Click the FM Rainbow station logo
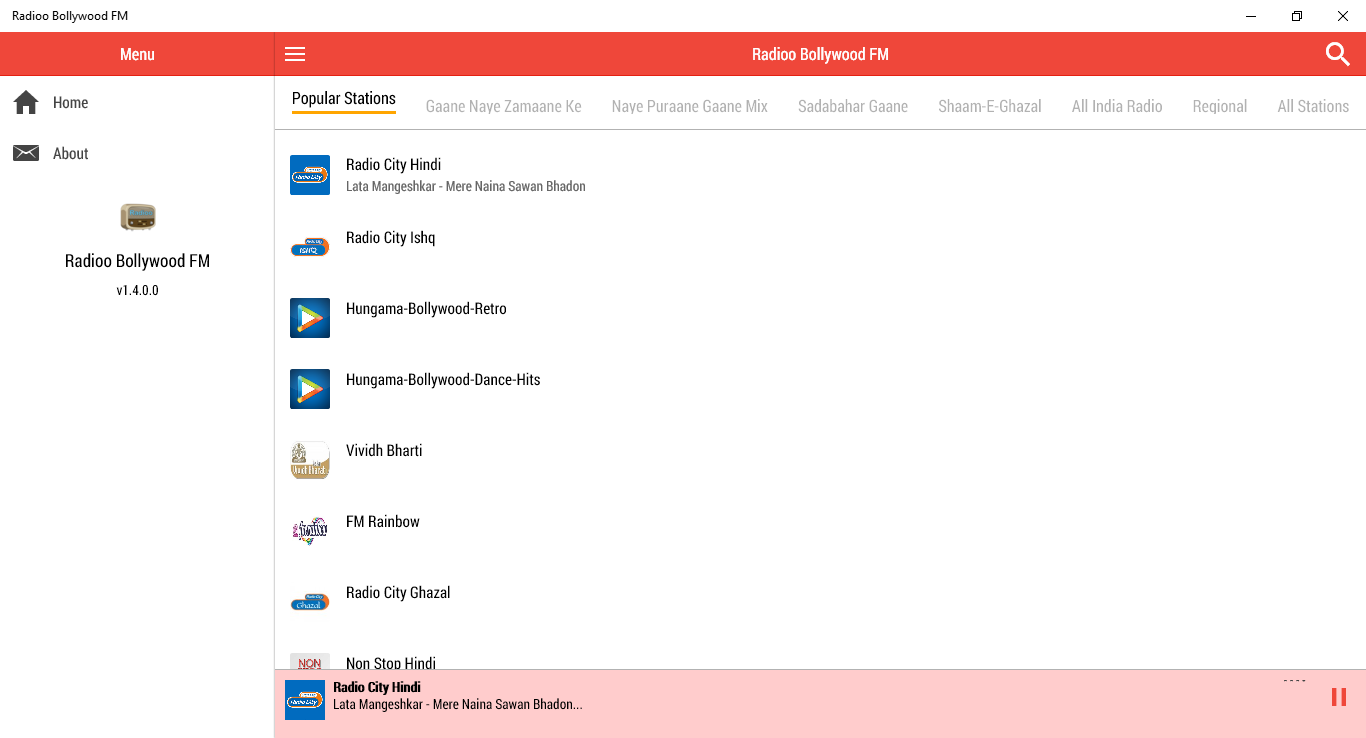The width and height of the screenshot is (1366, 738). pyautogui.click(x=310, y=531)
